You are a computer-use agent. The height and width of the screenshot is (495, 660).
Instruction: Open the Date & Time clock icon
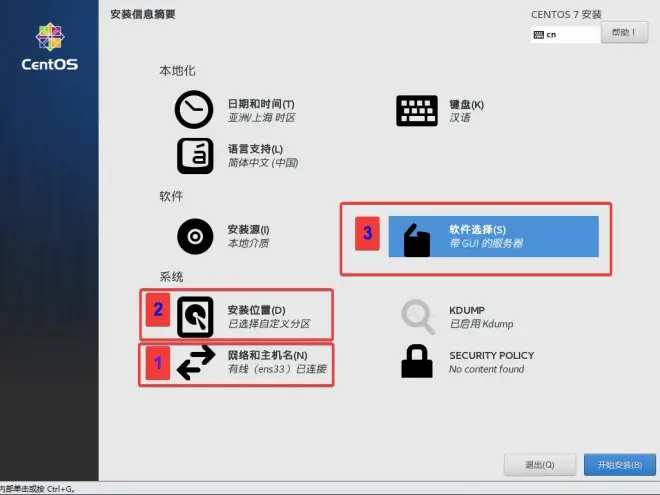coord(194,109)
